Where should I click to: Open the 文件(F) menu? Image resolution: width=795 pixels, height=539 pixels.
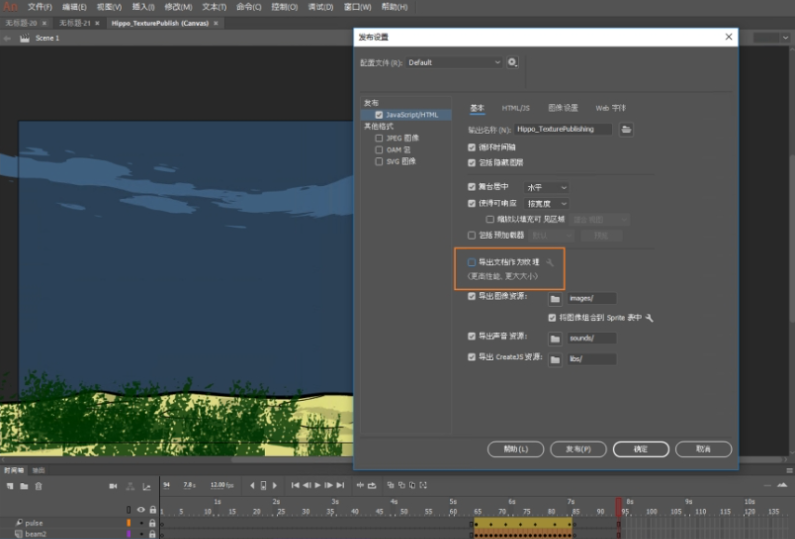(40, 7)
